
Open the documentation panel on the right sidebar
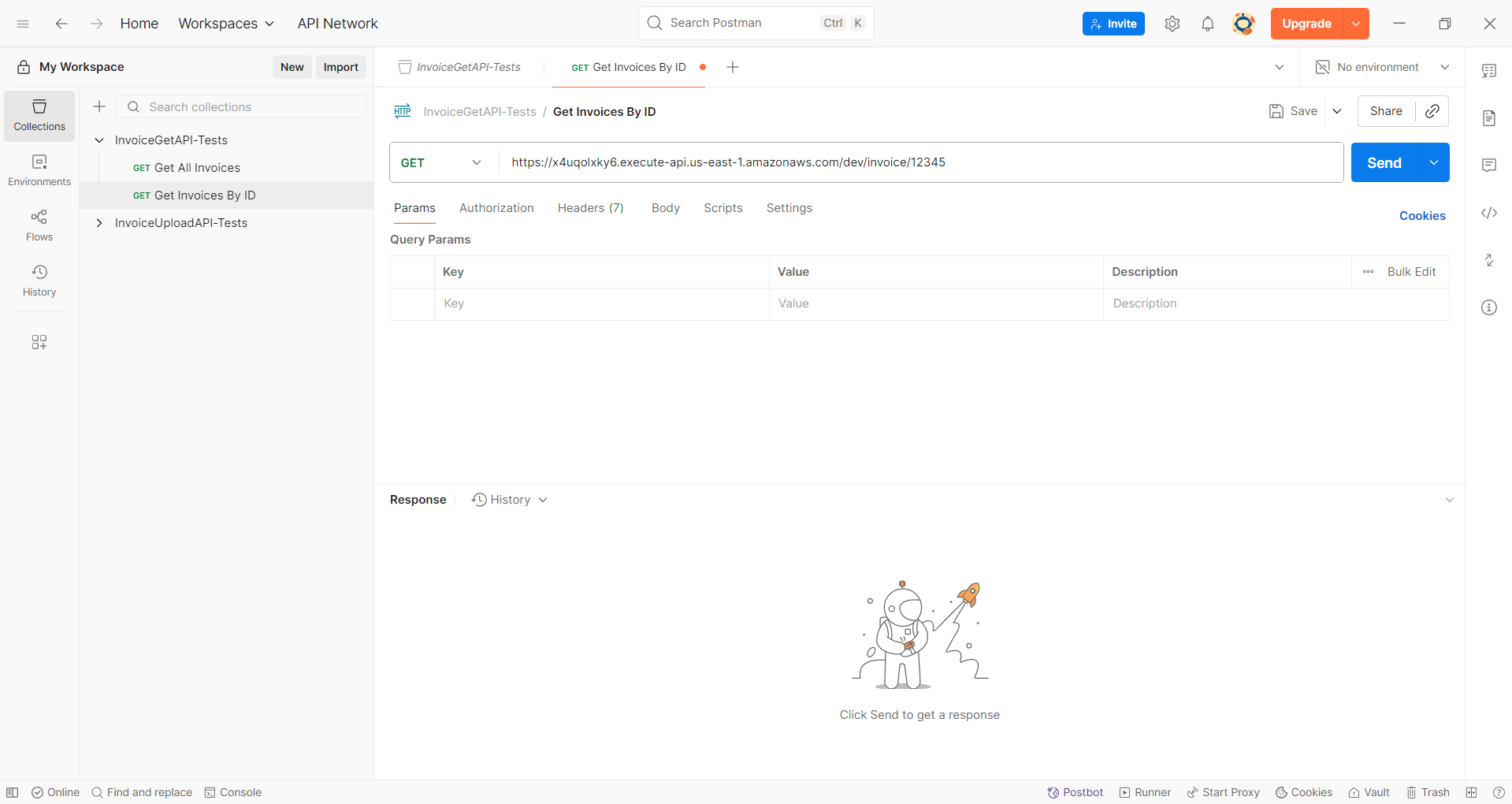[x=1489, y=117]
